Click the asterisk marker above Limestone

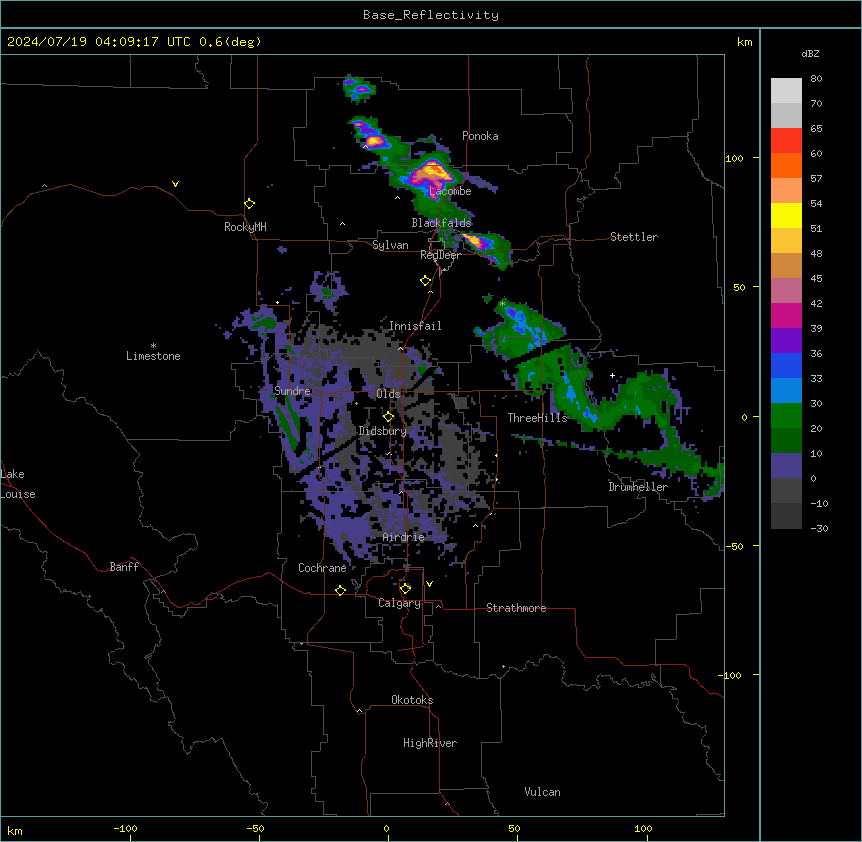tap(153, 346)
